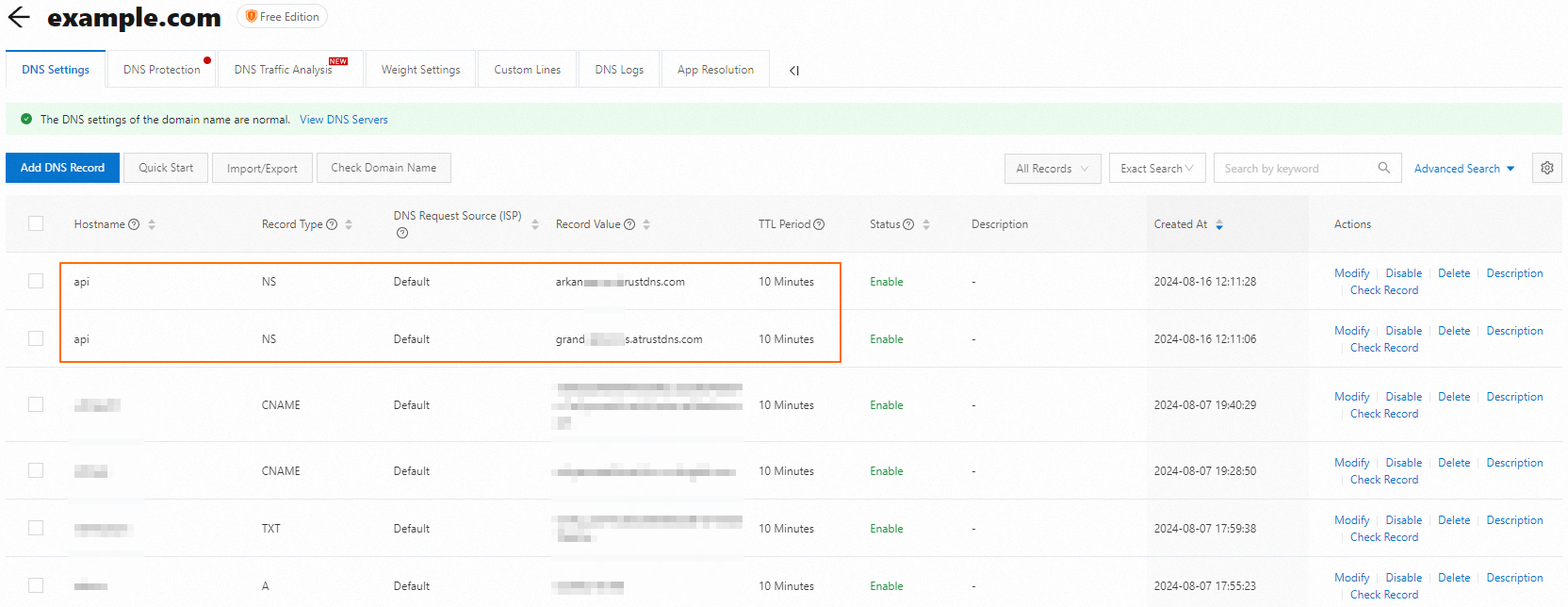Sort by Status using sort arrows
Viewport: 1568px width, 607px height.
[926, 224]
